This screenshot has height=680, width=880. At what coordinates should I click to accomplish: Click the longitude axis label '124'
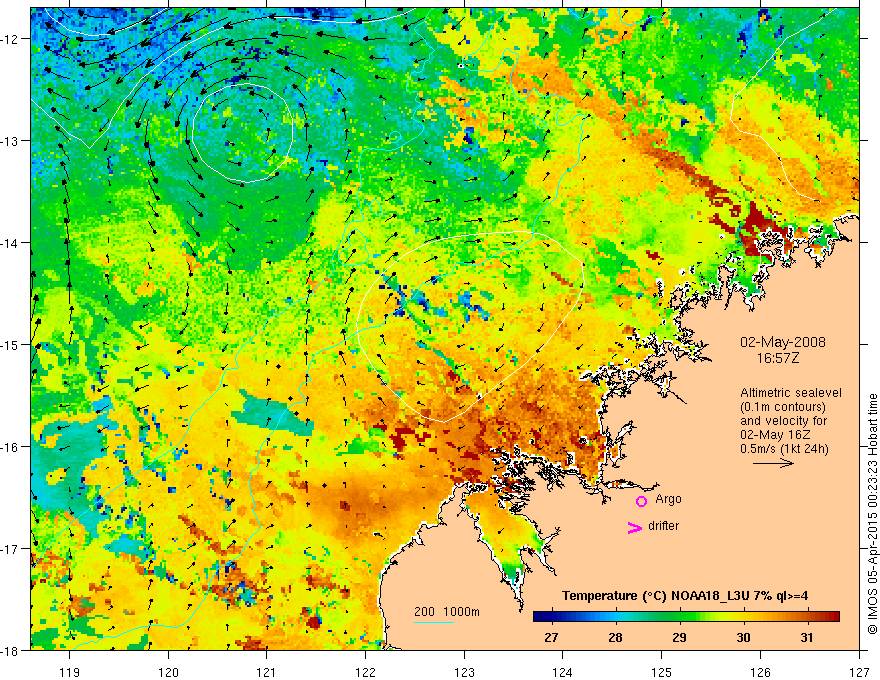click(563, 672)
